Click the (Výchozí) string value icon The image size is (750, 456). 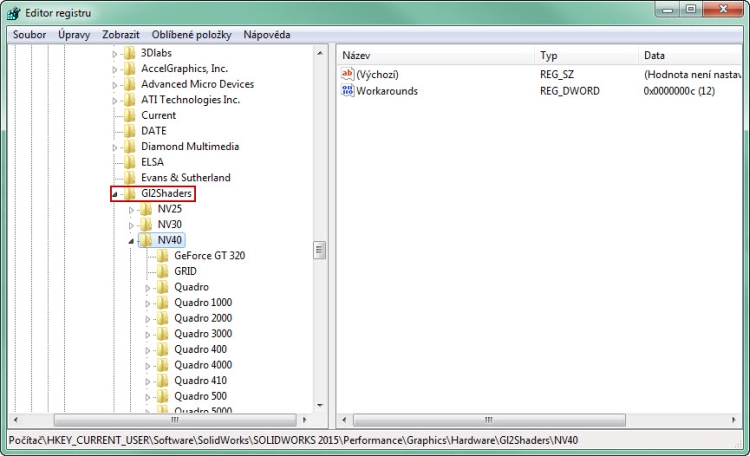(347, 74)
